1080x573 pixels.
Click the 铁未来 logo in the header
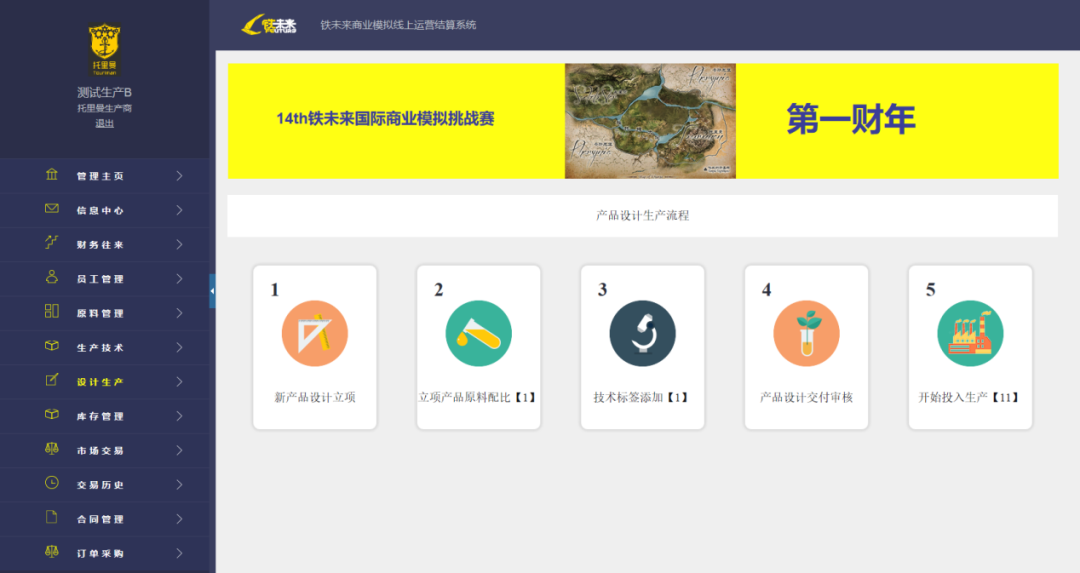[269, 25]
